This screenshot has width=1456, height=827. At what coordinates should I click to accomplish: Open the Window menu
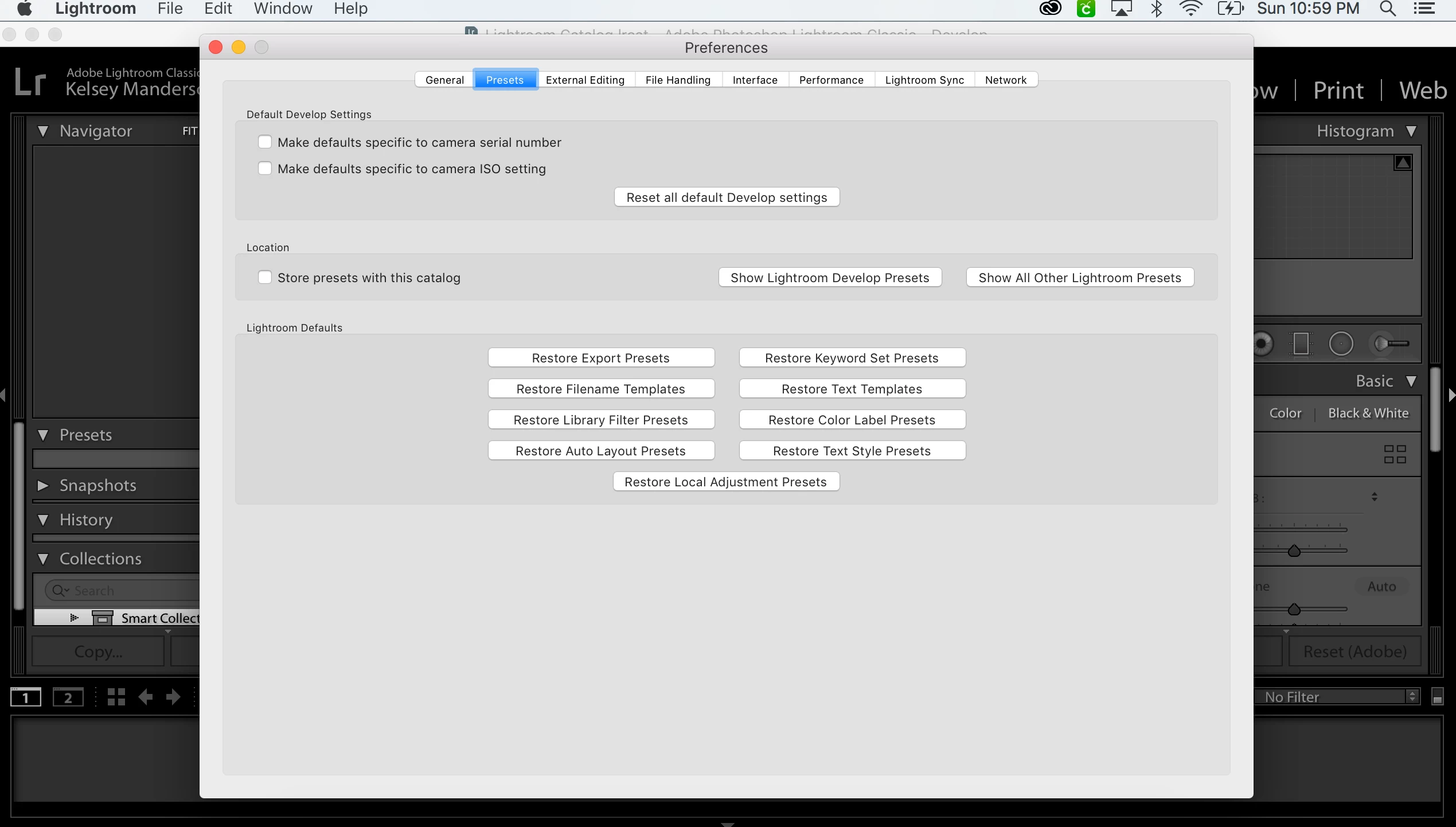pyautogui.click(x=283, y=9)
